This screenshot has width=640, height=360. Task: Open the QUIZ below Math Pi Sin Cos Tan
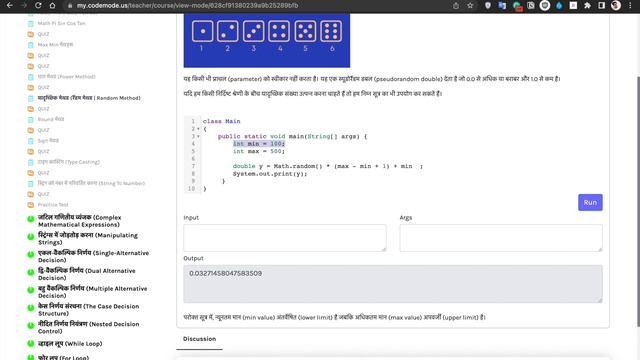[x=43, y=34]
